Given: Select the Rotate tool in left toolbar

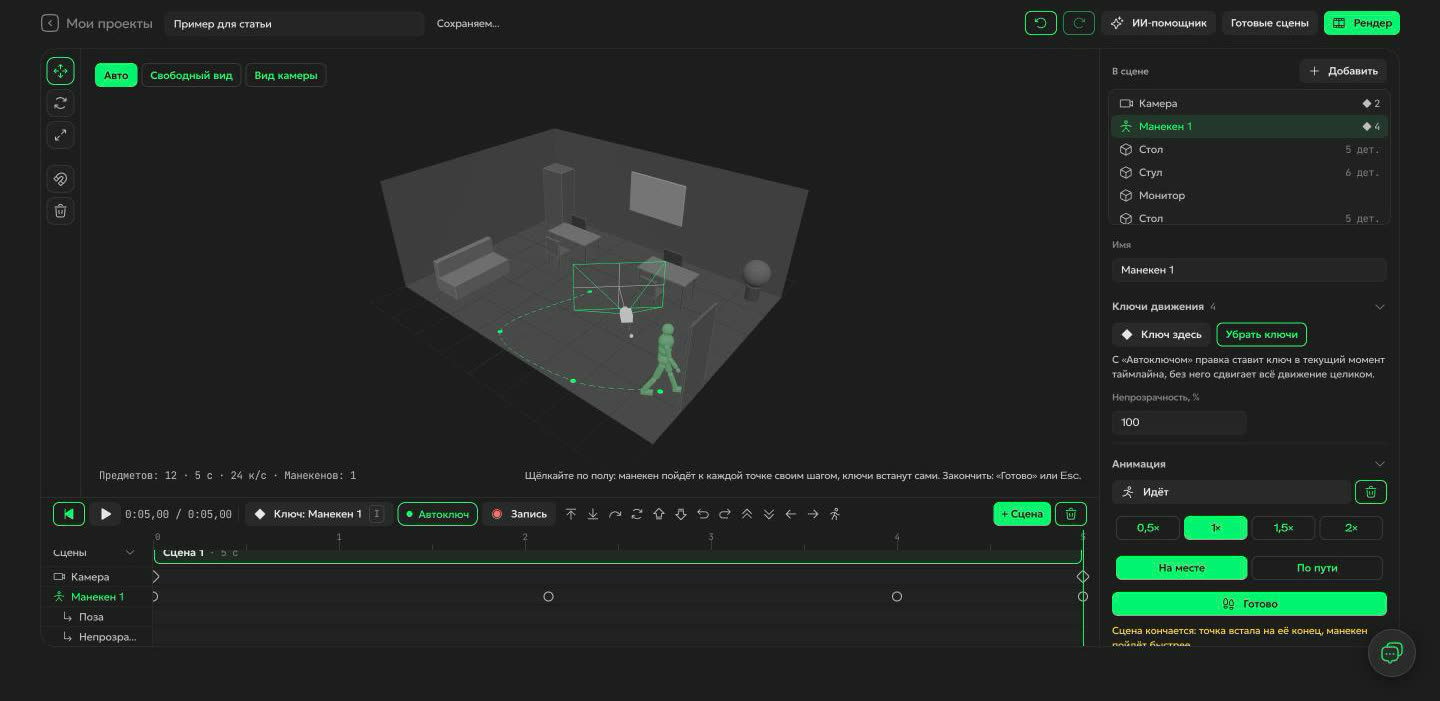Looking at the screenshot, I should [60, 103].
